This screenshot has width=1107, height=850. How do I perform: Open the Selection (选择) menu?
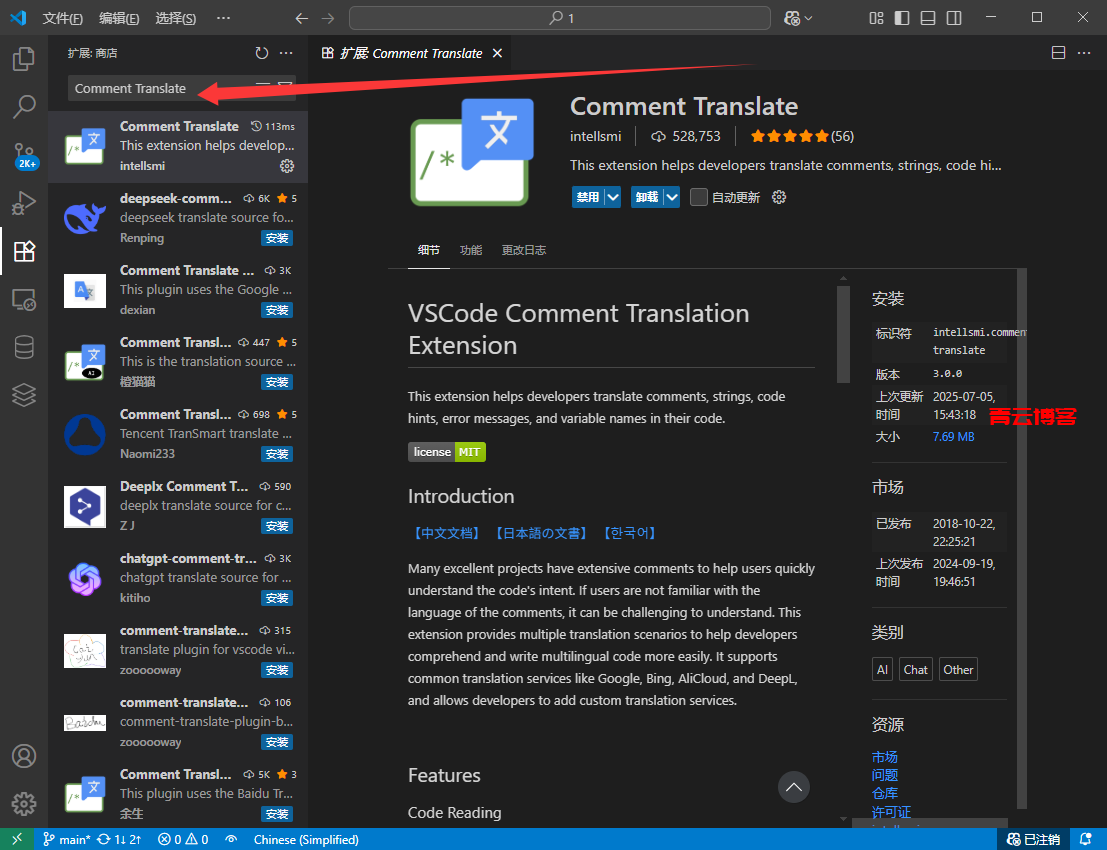tap(175, 18)
